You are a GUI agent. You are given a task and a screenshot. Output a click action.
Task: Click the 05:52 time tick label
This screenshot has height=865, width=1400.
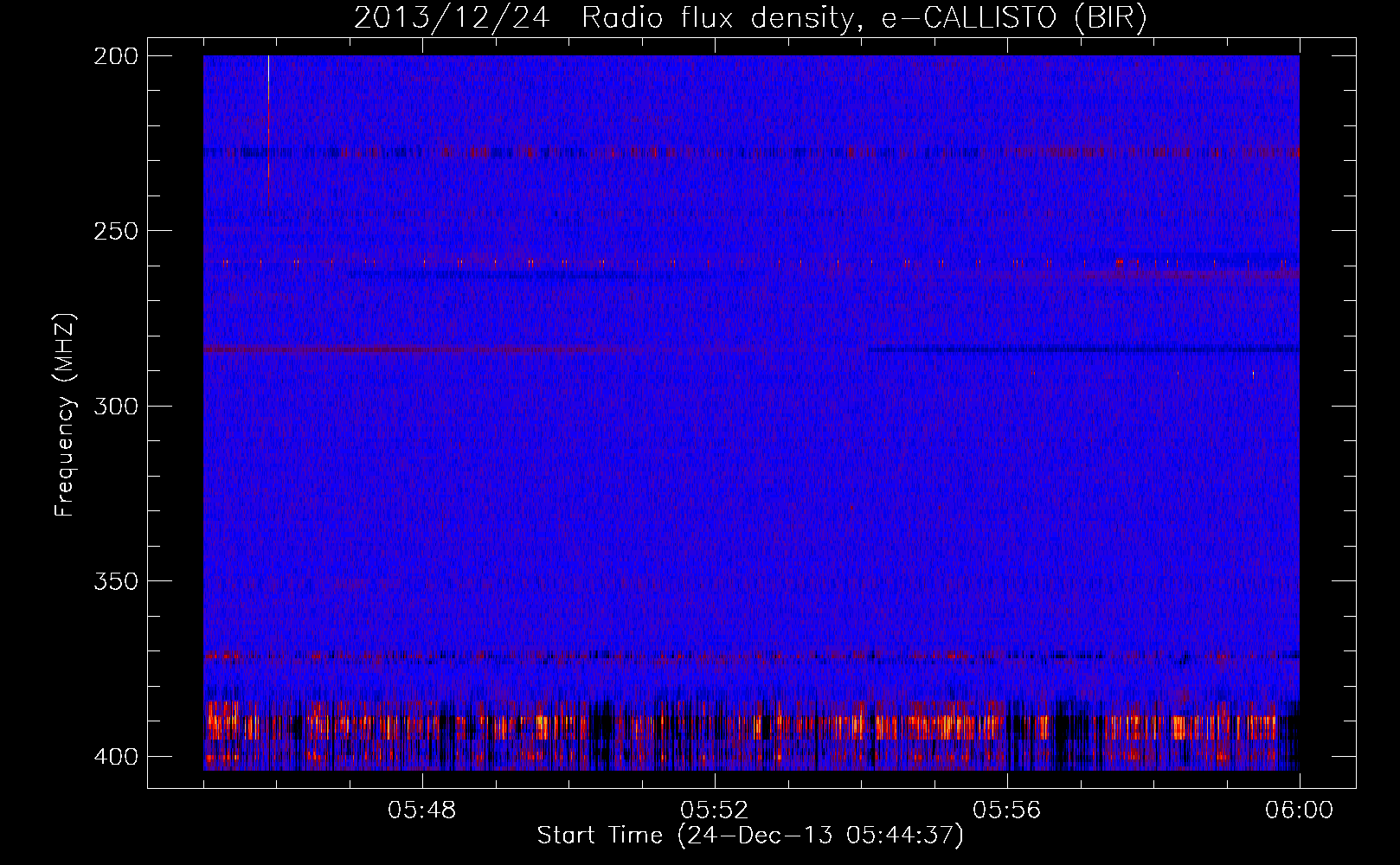pos(715,811)
